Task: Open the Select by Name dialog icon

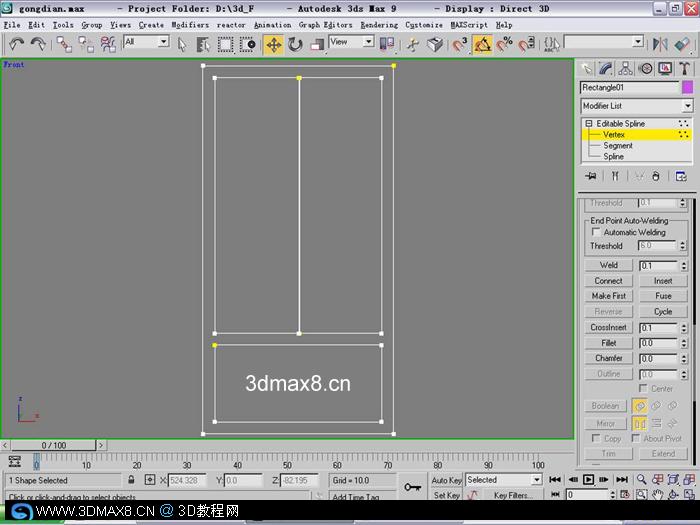Action: 203,44
